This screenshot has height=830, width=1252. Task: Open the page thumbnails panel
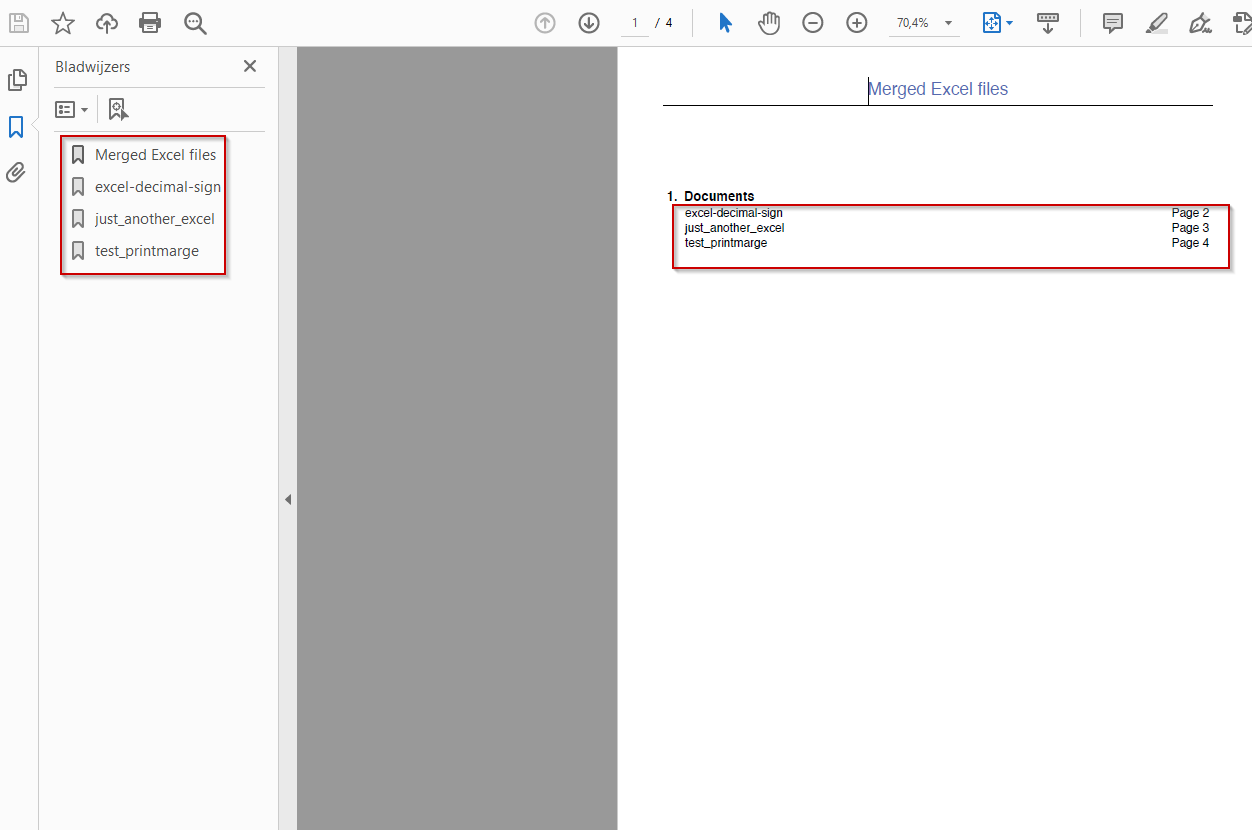(17, 80)
